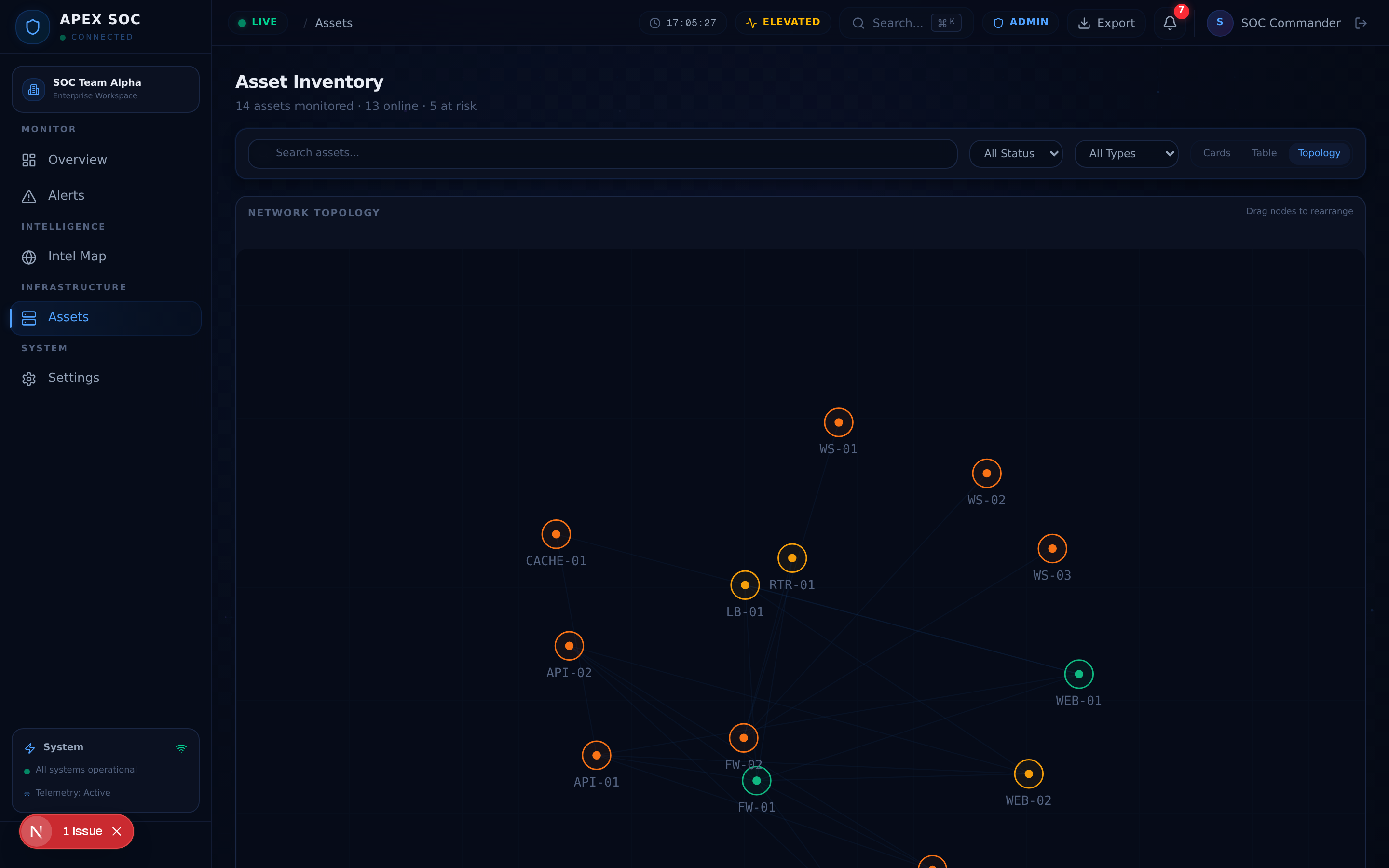The image size is (1389, 868).
Task: Select the API-01 node
Action: click(x=596, y=756)
